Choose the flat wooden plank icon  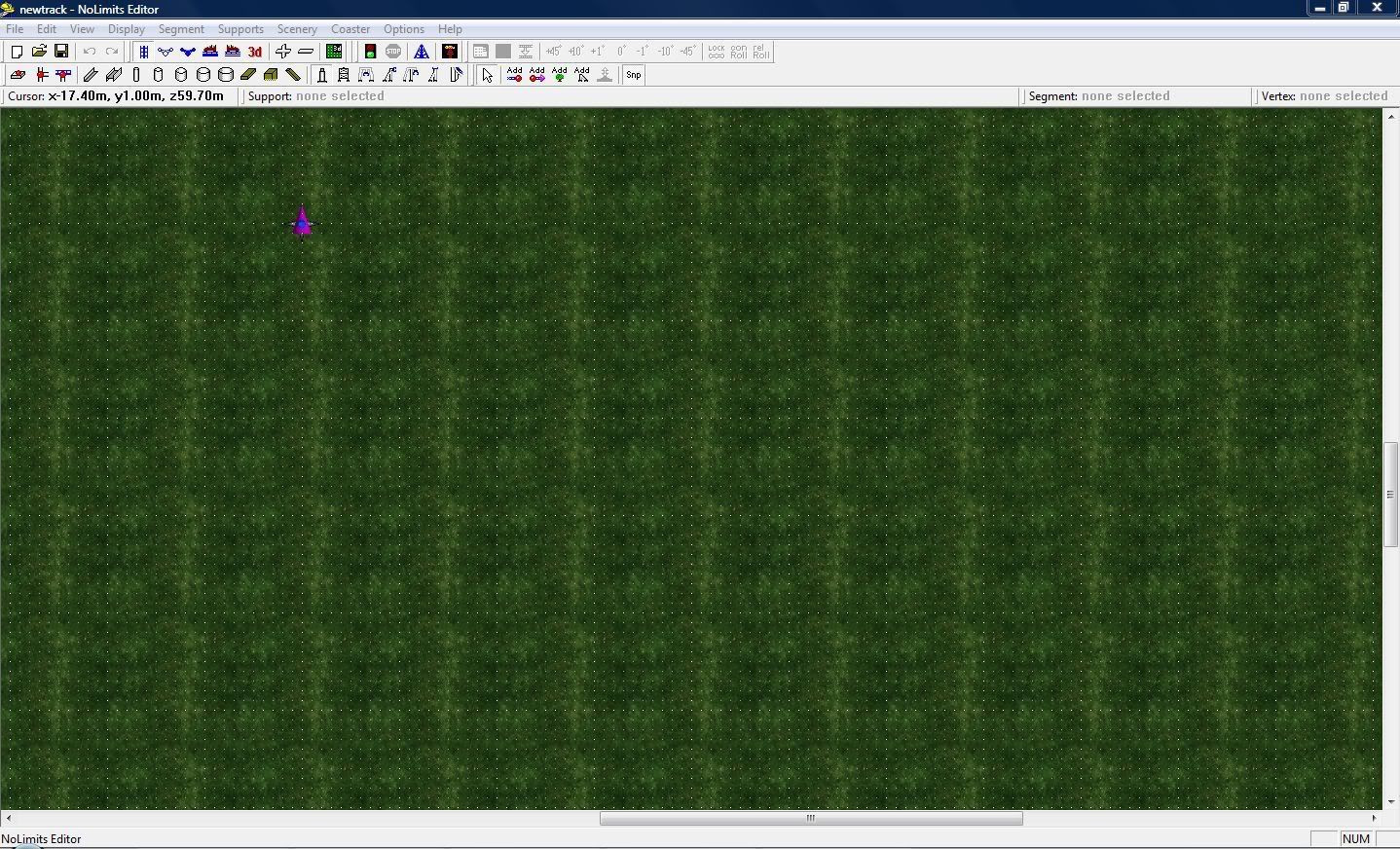tap(248, 75)
